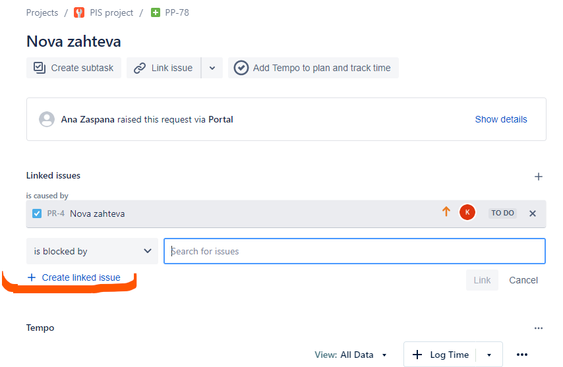Click the Tempo section heading

40,328
